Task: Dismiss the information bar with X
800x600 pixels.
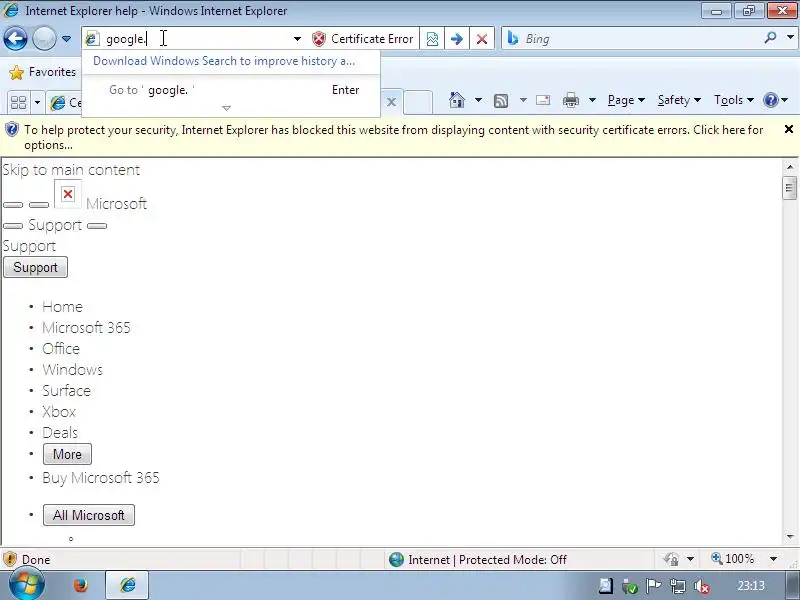Action: pyautogui.click(x=788, y=129)
